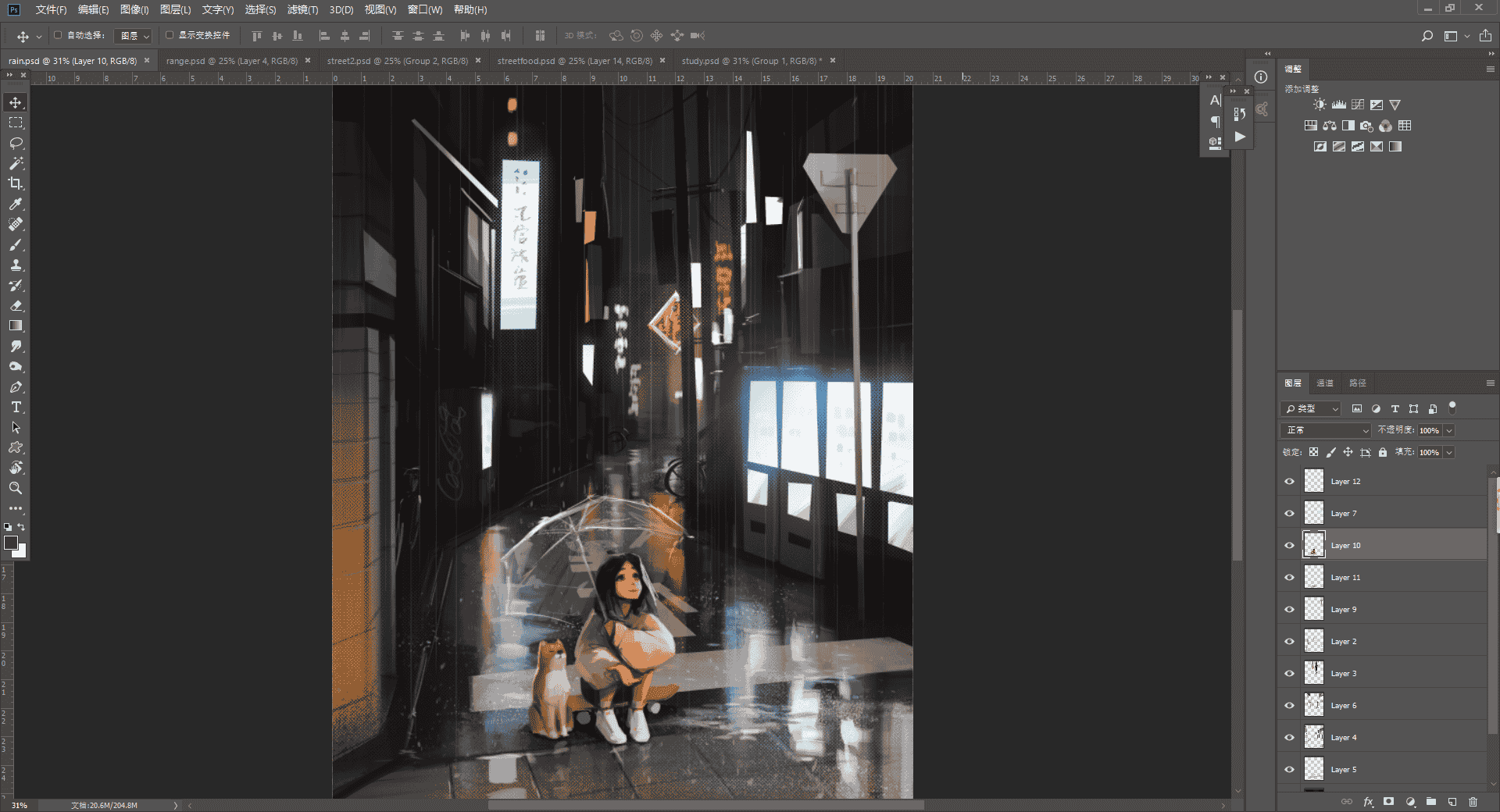
Task: Open the layer filter type dropdown
Action: click(1312, 408)
